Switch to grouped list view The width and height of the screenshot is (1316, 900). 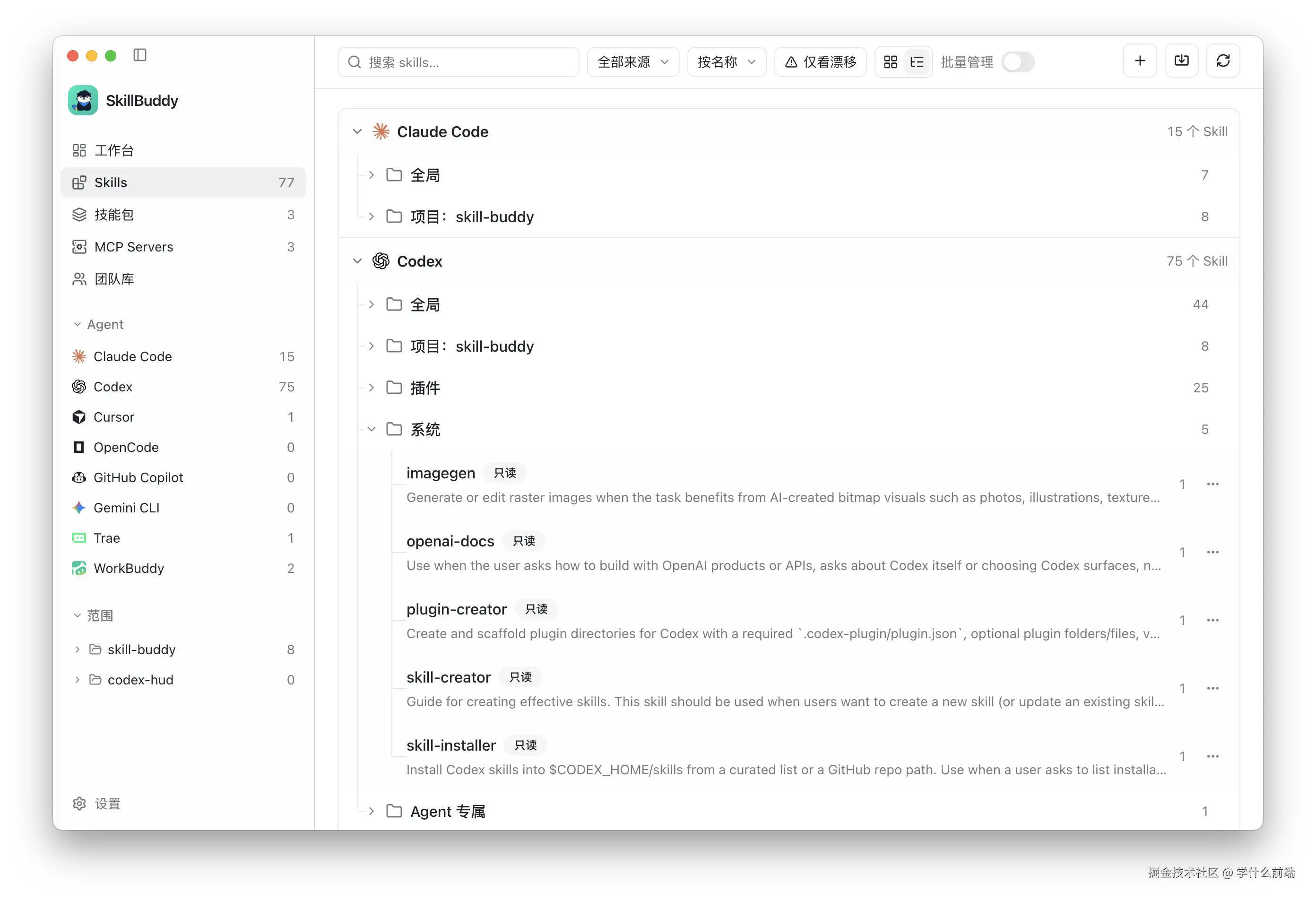tap(917, 62)
